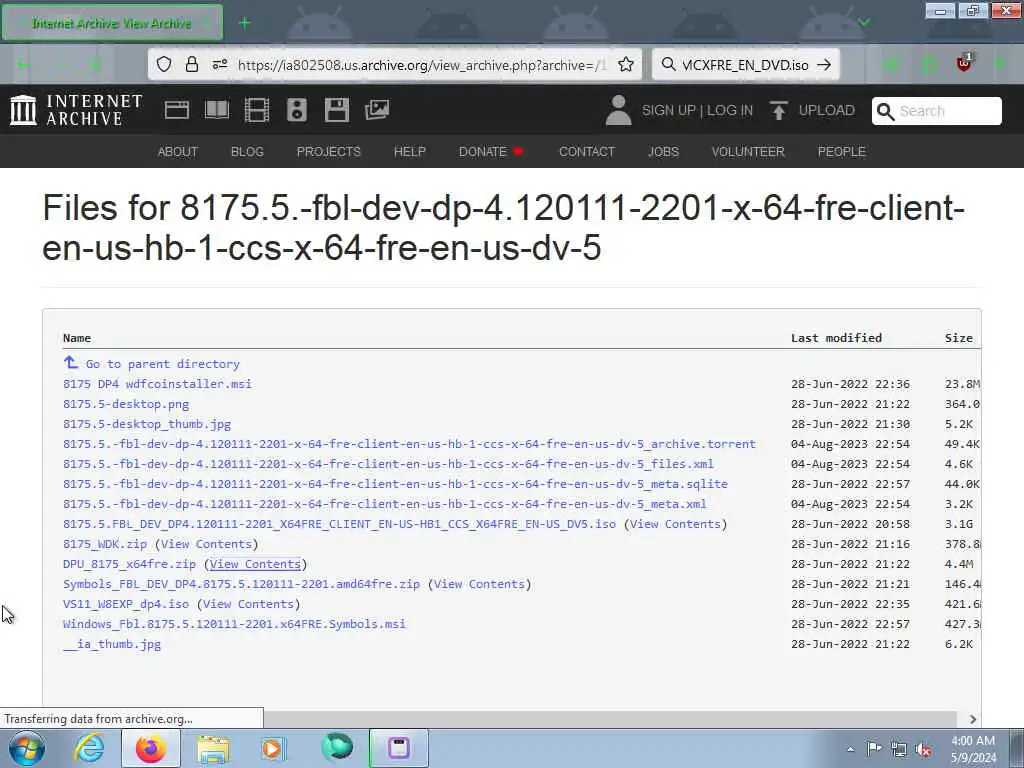Click the network tray icon
1024x768 pixels.
(x=899, y=750)
